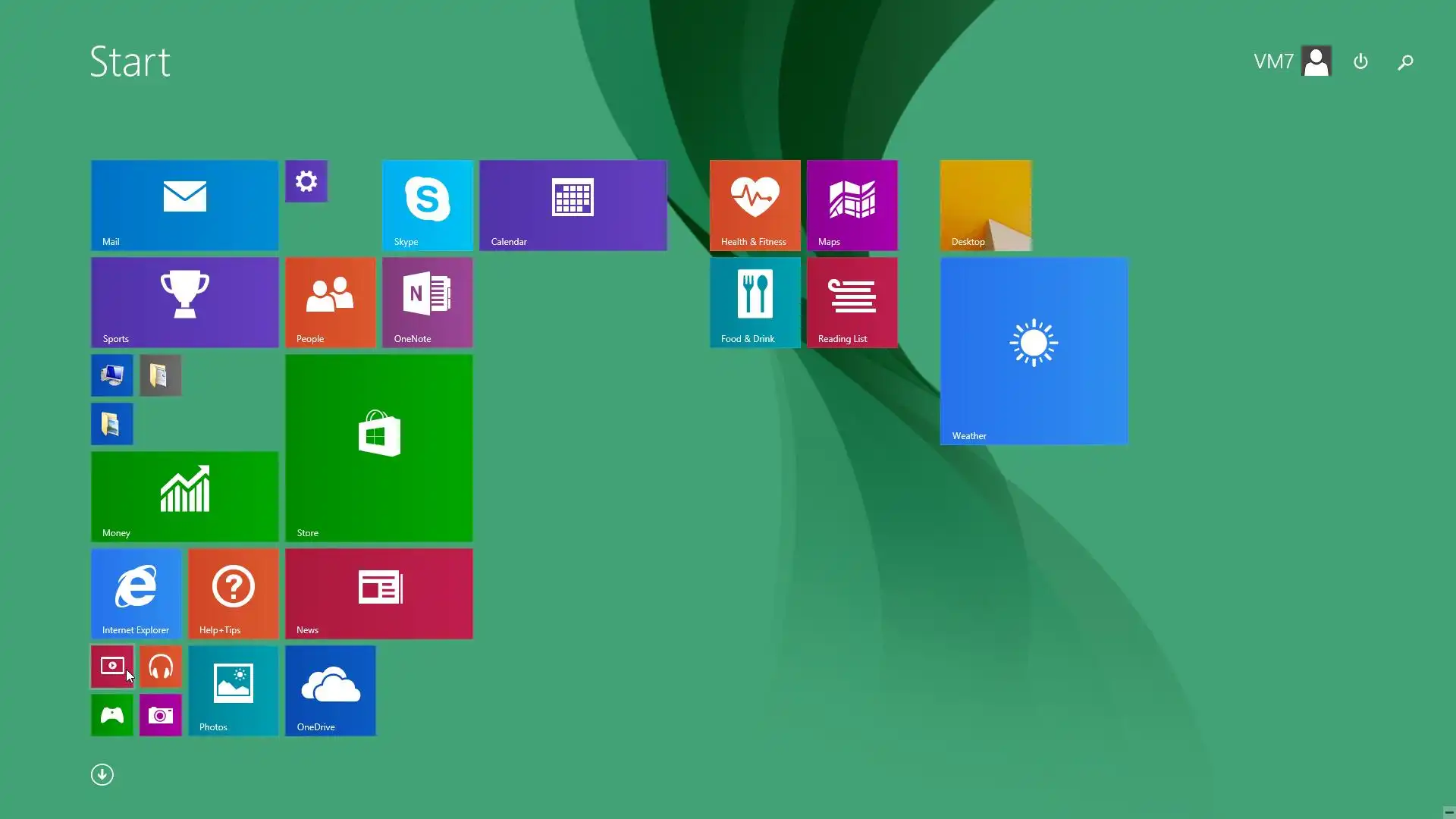Open Health & Fitness tile

click(755, 205)
